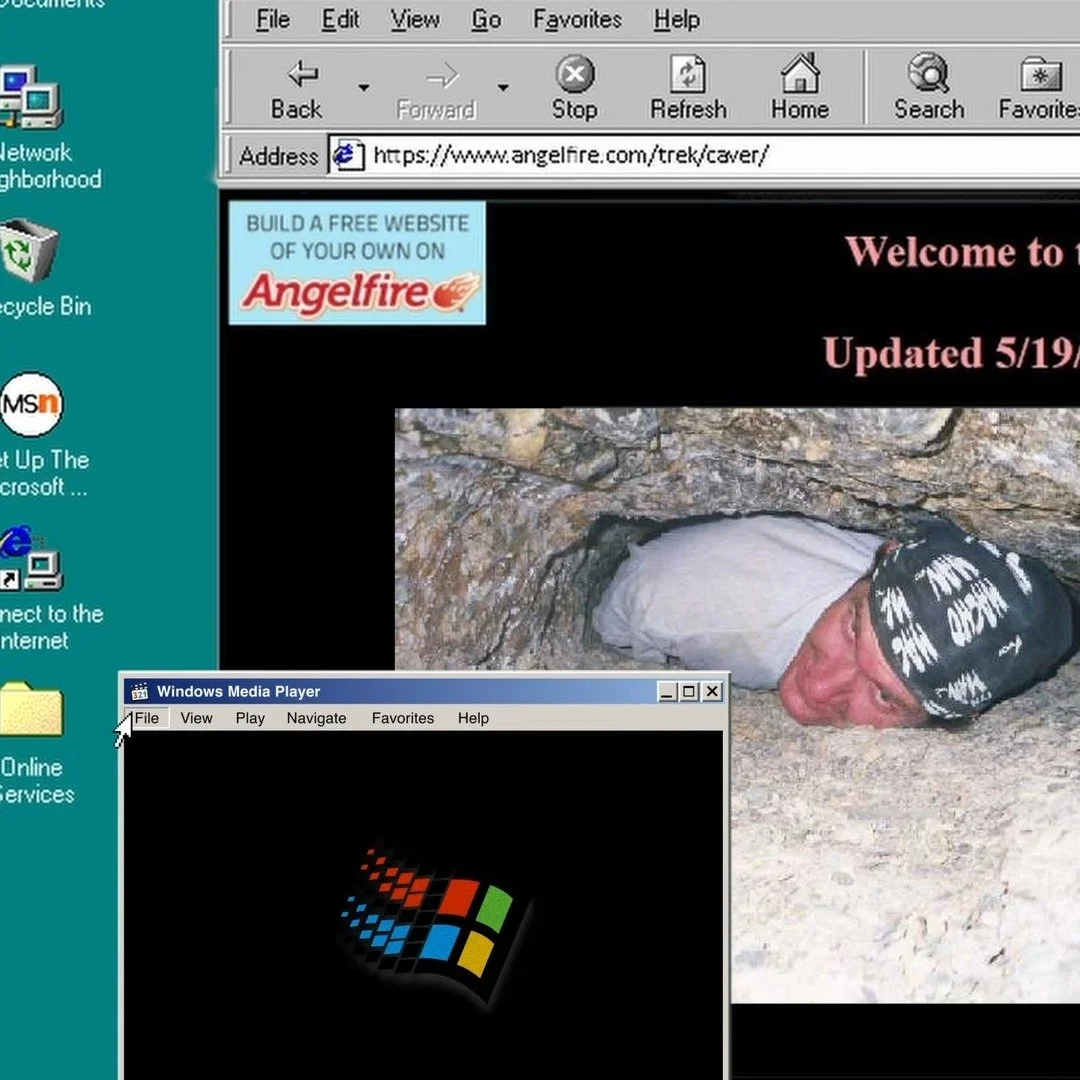Viewport: 1080px width, 1080px height.
Task: Open the browser Edit menu
Action: point(340,19)
